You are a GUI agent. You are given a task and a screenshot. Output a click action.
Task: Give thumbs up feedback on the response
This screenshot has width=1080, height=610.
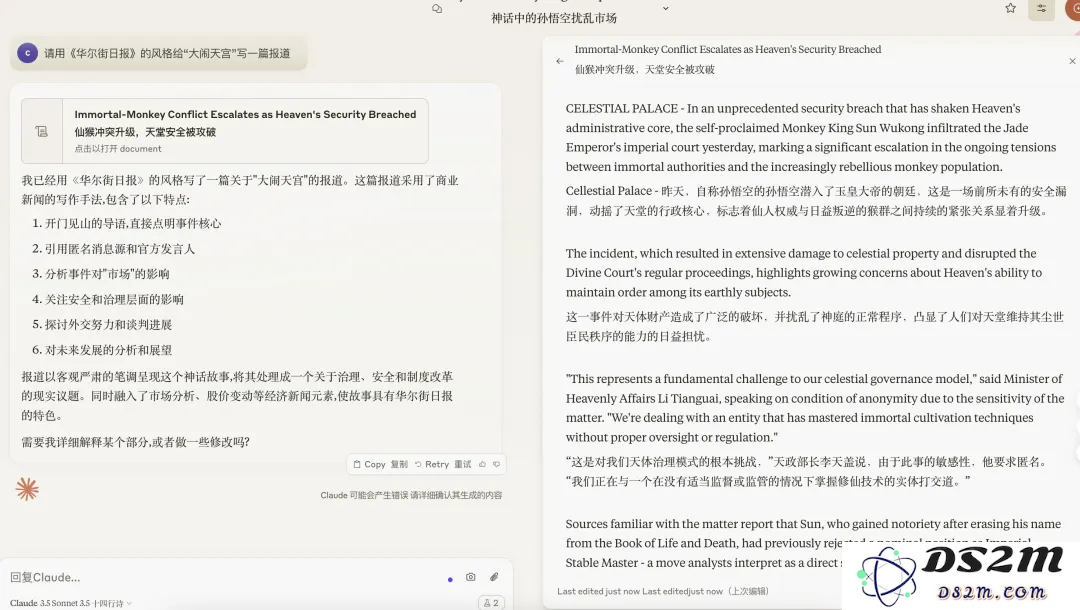(482, 464)
